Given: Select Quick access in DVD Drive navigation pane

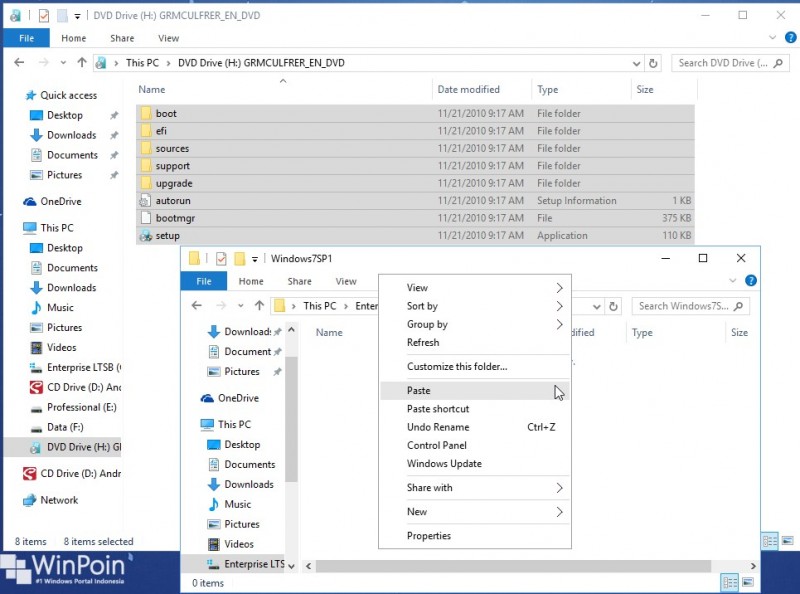Looking at the screenshot, I should click(x=68, y=95).
